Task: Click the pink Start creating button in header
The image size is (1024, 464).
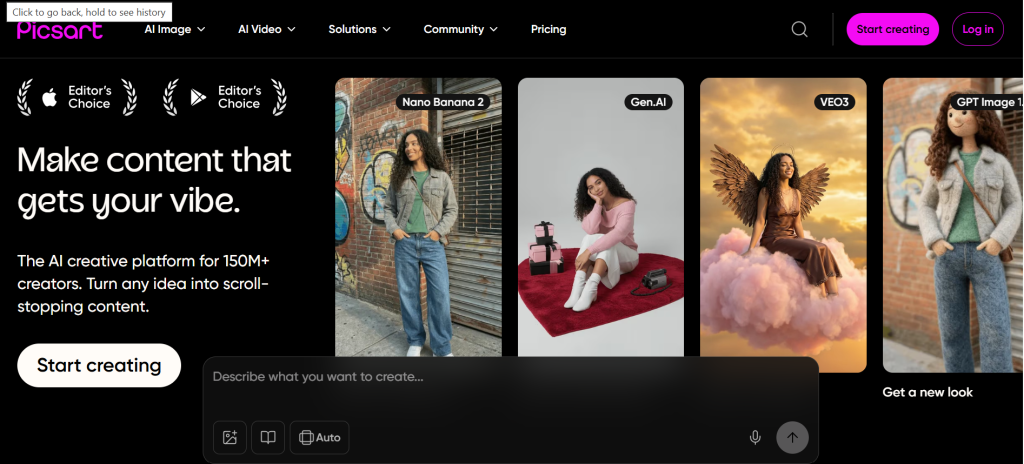Action: (892, 29)
